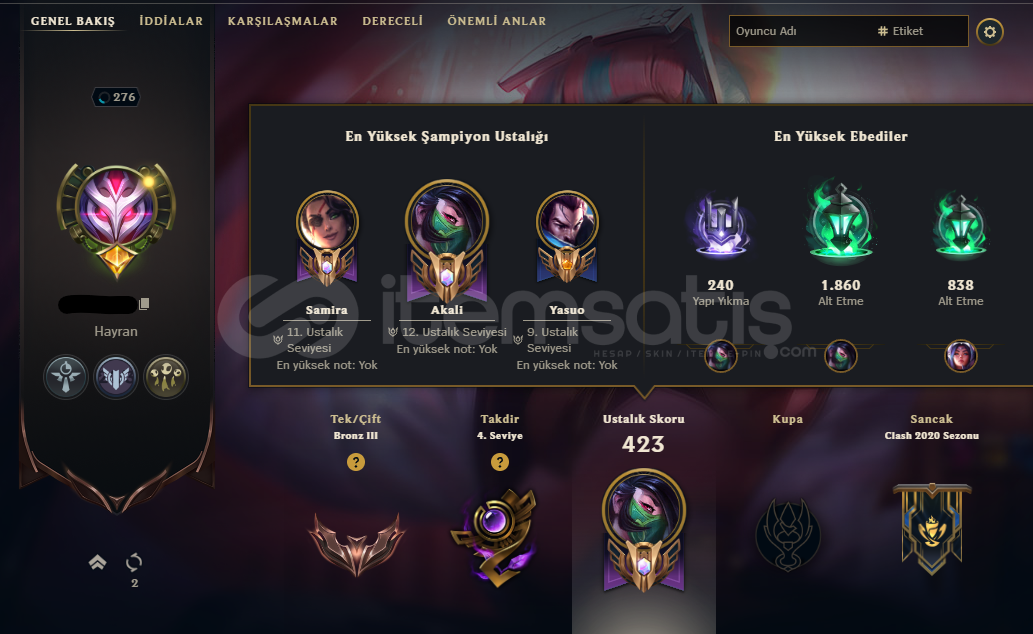The height and width of the screenshot is (634, 1033).
Task: Click the 838 Alt Etme eternal icon
Action: pyautogui.click(x=961, y=225)
